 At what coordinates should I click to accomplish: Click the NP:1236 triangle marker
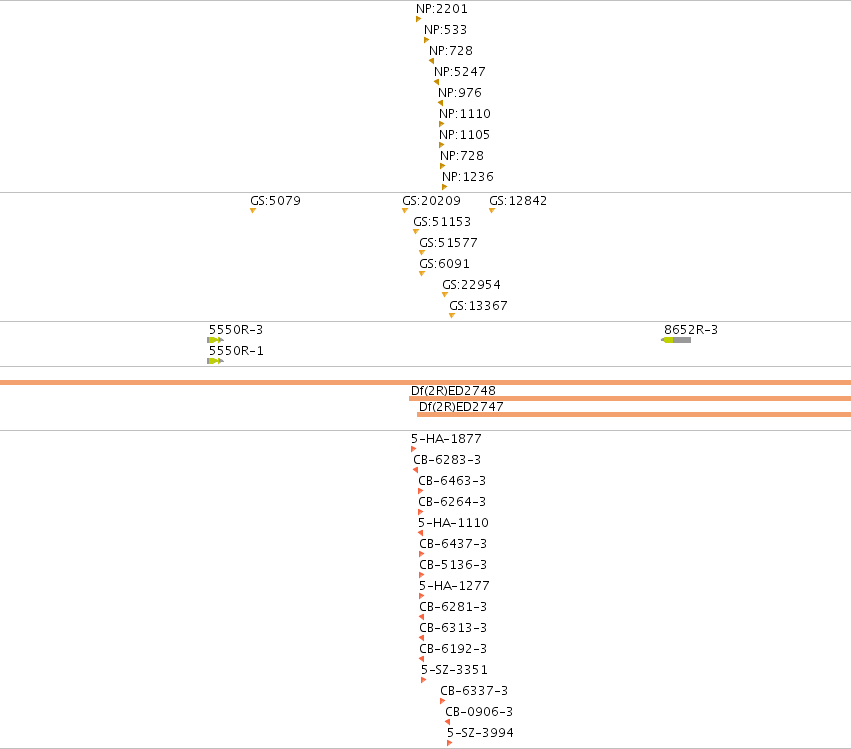pyautogui.click(x=444, y=187)
